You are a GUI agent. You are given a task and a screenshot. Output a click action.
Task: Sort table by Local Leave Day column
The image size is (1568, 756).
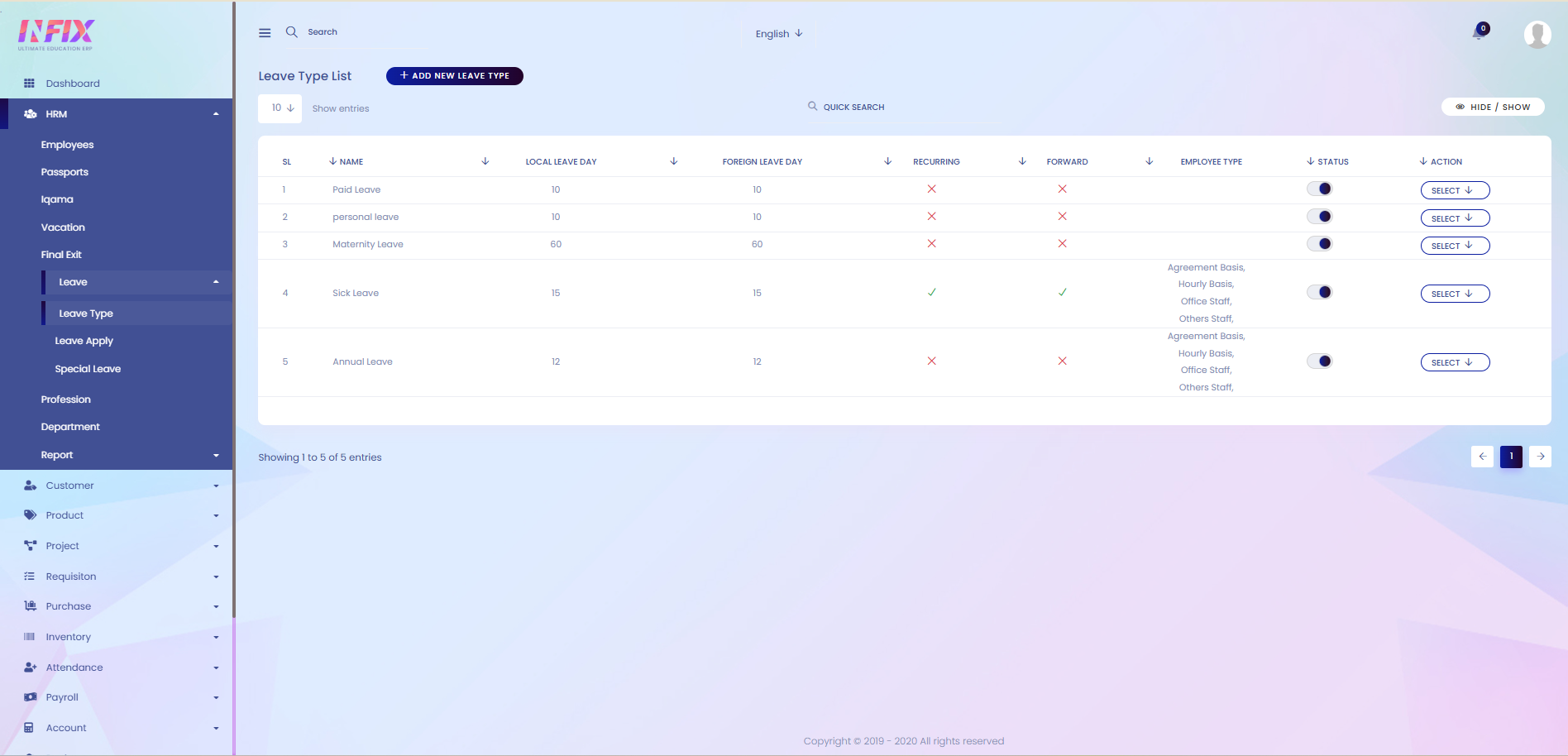(x=562, y=162)
